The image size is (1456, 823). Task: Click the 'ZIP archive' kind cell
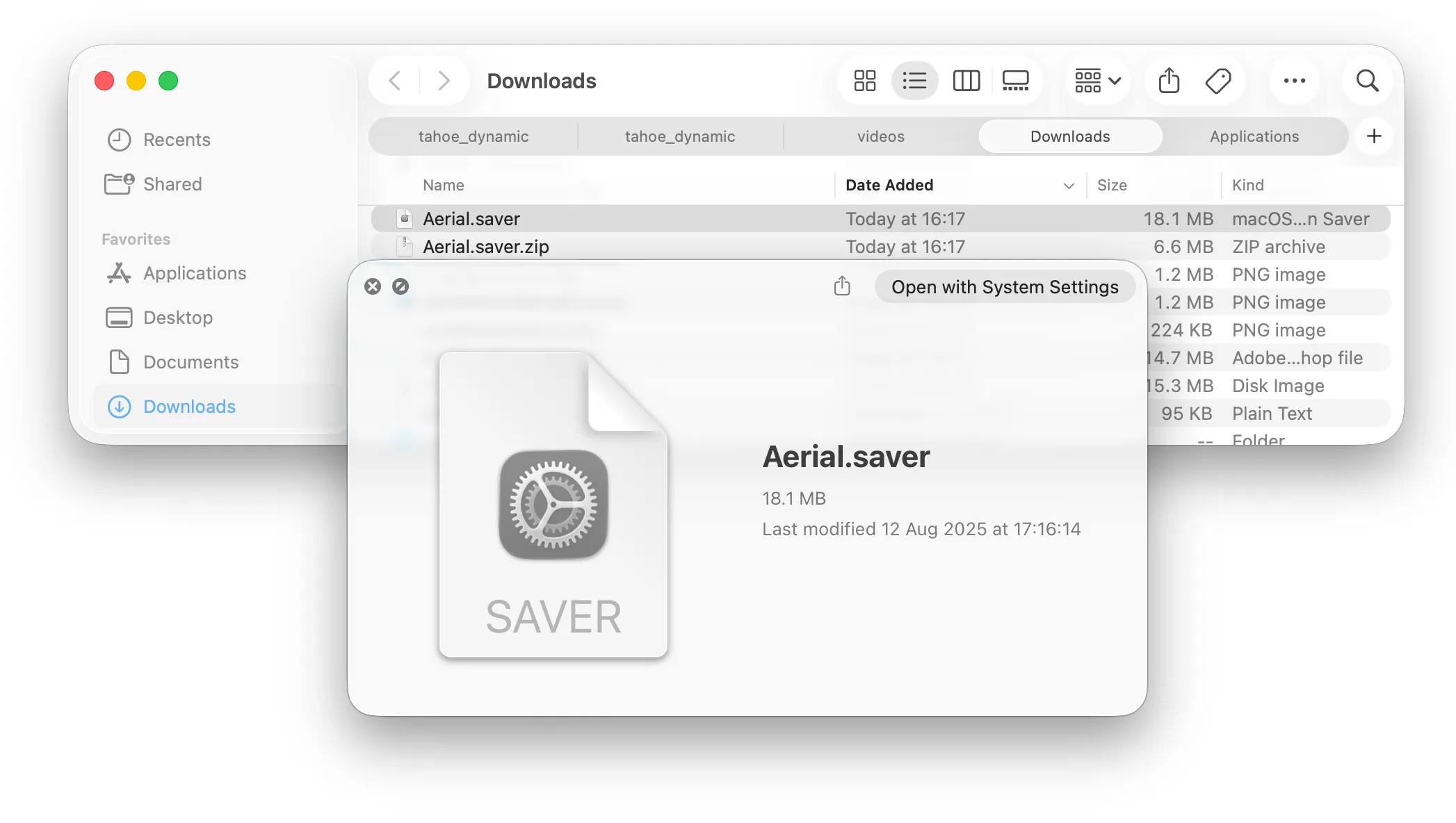(x=1278, y=247)
